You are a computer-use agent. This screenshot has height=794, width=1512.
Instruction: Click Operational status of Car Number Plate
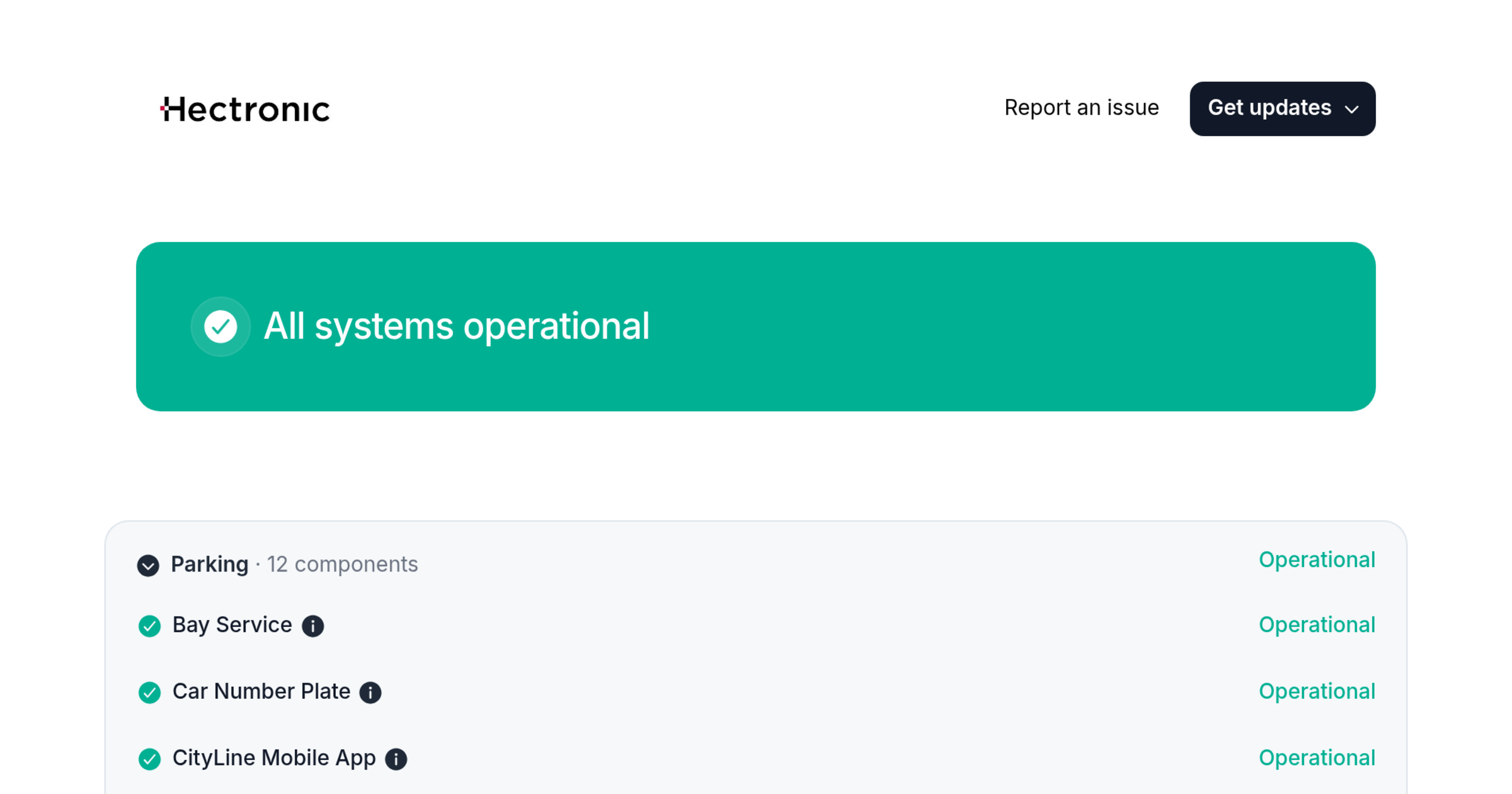(x=1317, y=692)
